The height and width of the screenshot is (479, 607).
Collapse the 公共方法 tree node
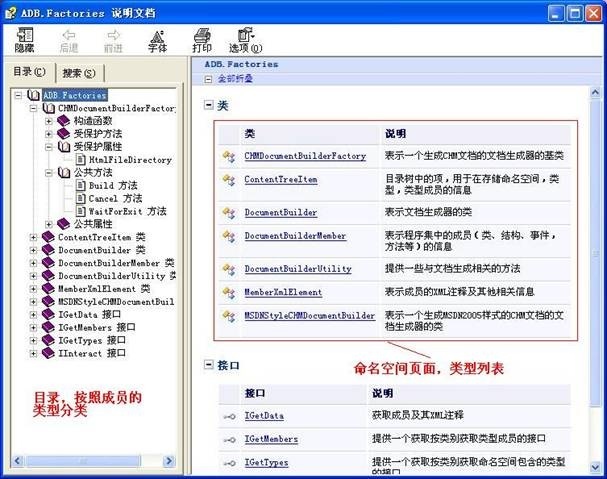(49, 172)
